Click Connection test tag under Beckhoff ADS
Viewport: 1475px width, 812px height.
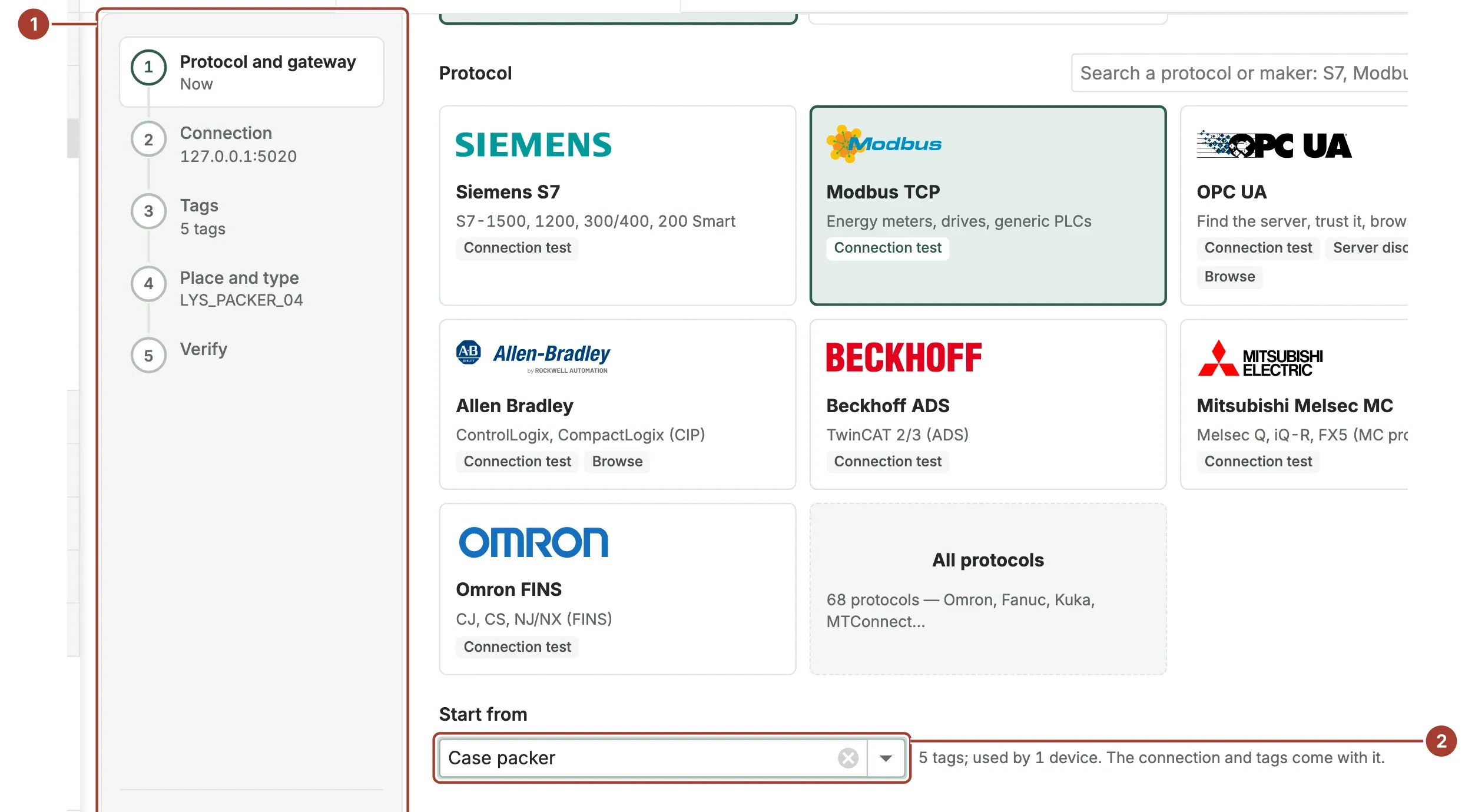click(887, 462)
